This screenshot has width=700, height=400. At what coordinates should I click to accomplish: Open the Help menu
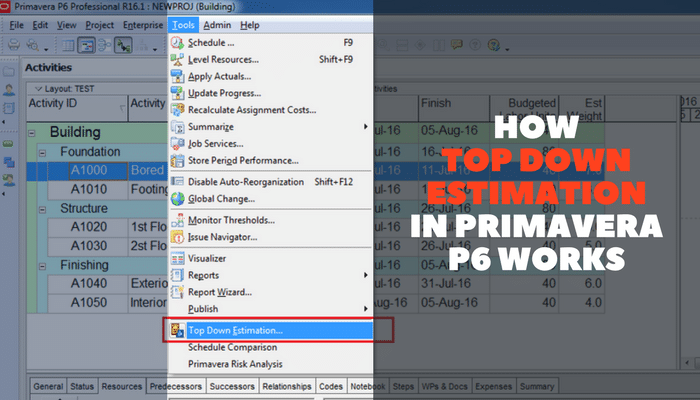click(250, 25)
